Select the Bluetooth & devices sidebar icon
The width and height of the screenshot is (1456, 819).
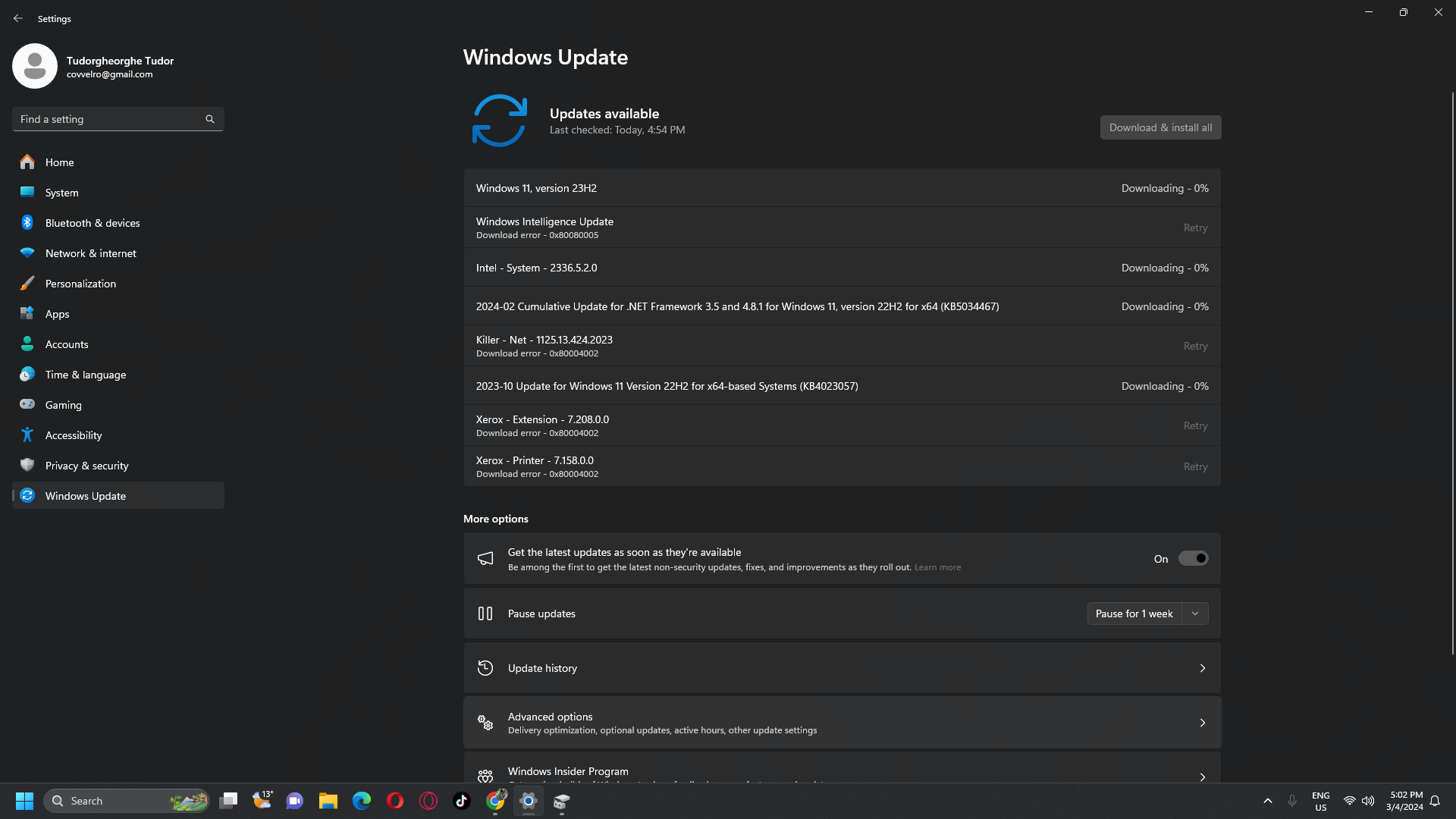(x=27, y=222)
